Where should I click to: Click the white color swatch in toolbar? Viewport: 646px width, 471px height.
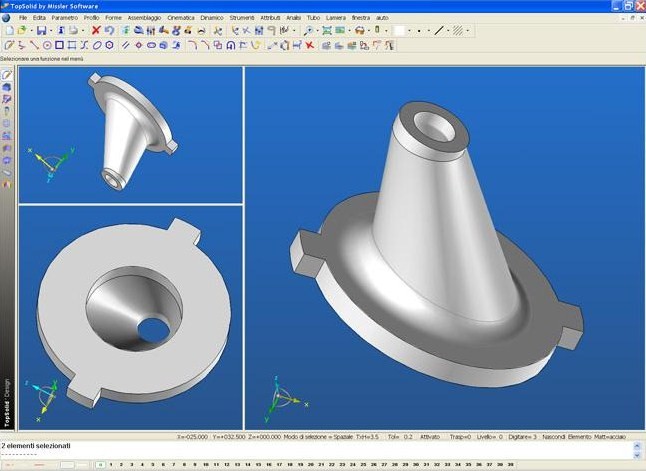pos(399,31)
